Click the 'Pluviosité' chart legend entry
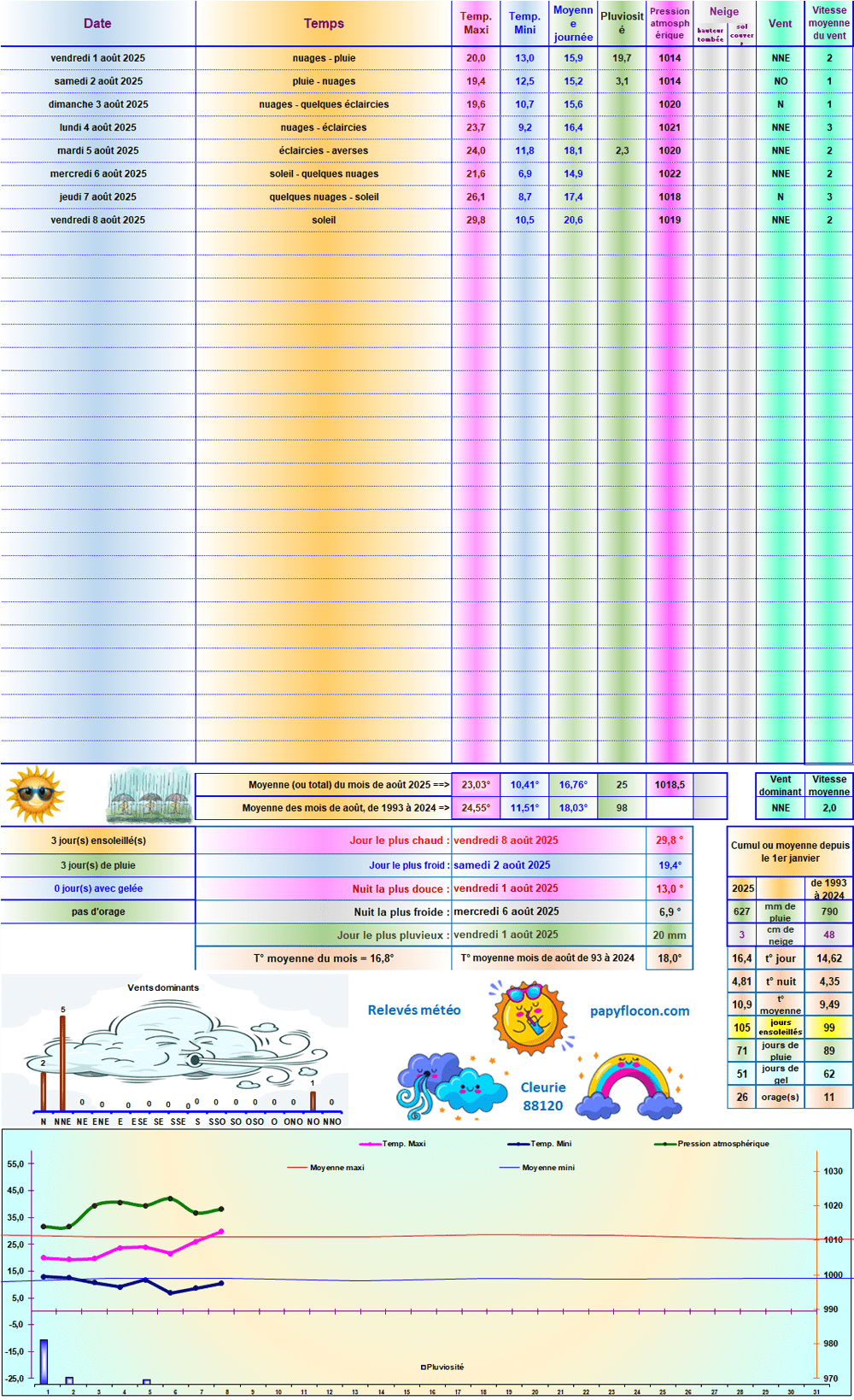 442,1367
